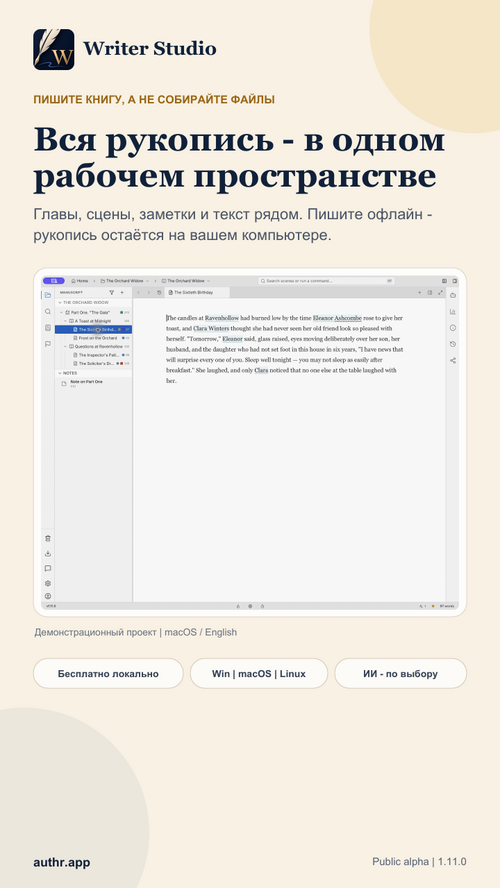Screen dimensions: 500x888
Task: Toggle the left panel layout icon in title bar
Action: (x=444, y=281)
